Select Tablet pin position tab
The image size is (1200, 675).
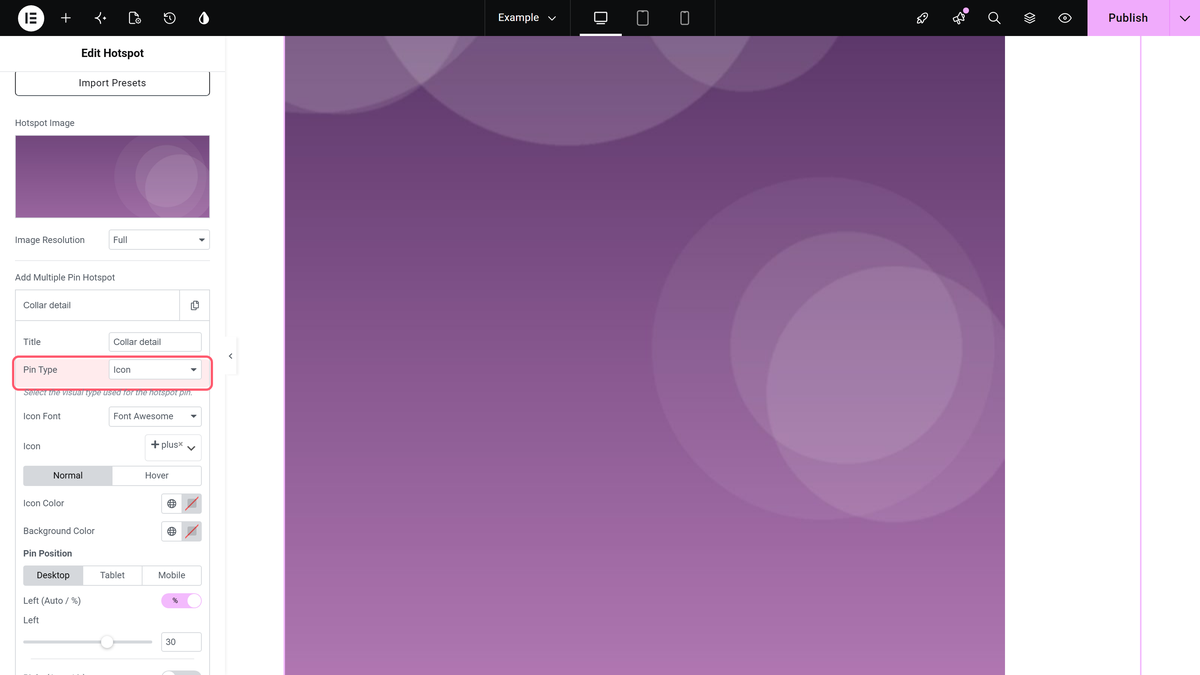tap(113, 575)
